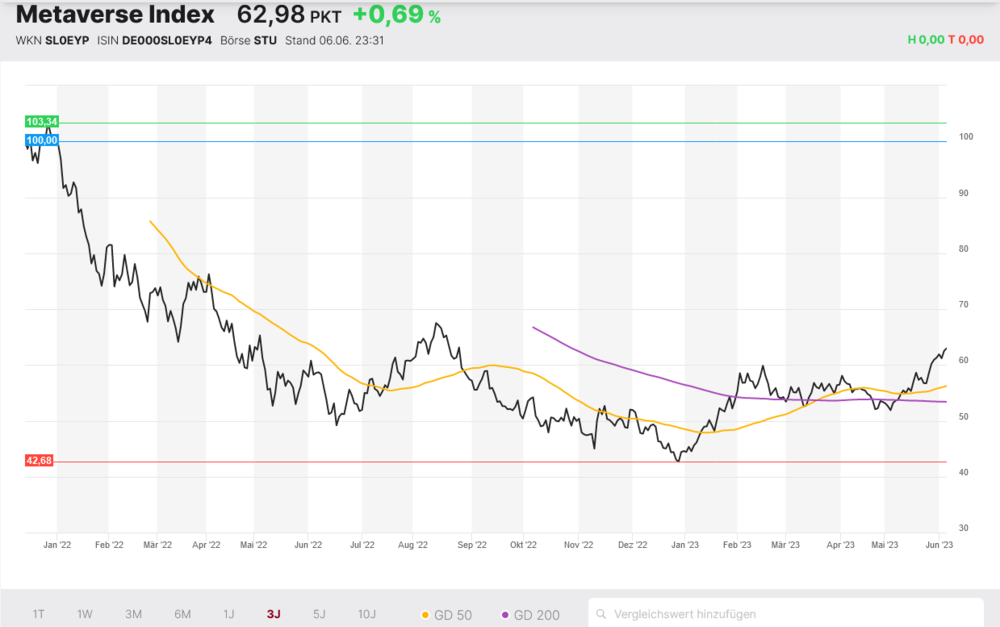The height and width of the screenshot is (627, 1000).
Task: Click the blue 100,00 reference label
Action: 41,140
